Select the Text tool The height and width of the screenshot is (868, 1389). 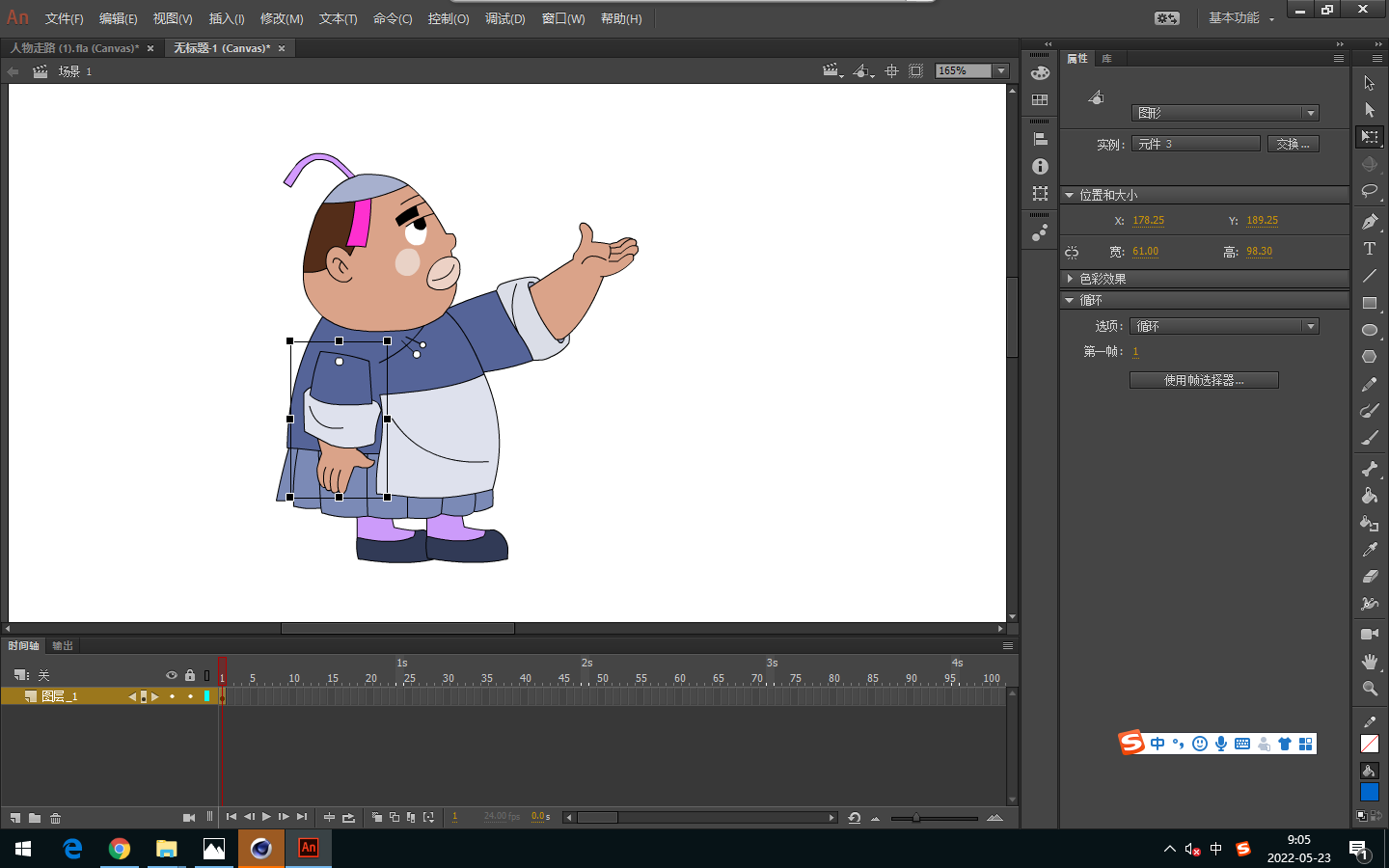(x=1369, y=249)
